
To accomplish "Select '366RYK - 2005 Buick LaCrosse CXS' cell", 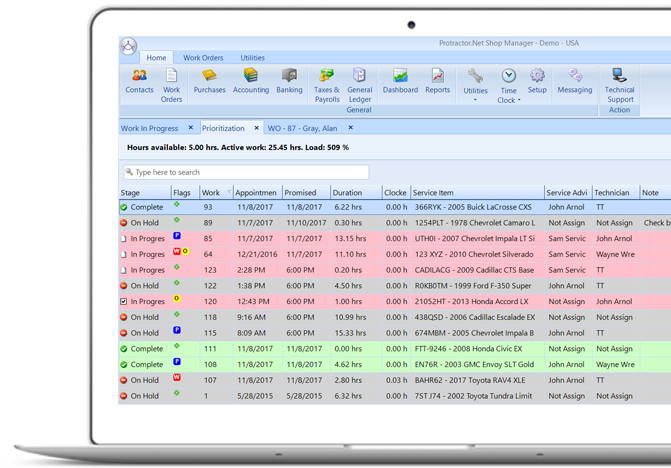I will tap(477, 207).
